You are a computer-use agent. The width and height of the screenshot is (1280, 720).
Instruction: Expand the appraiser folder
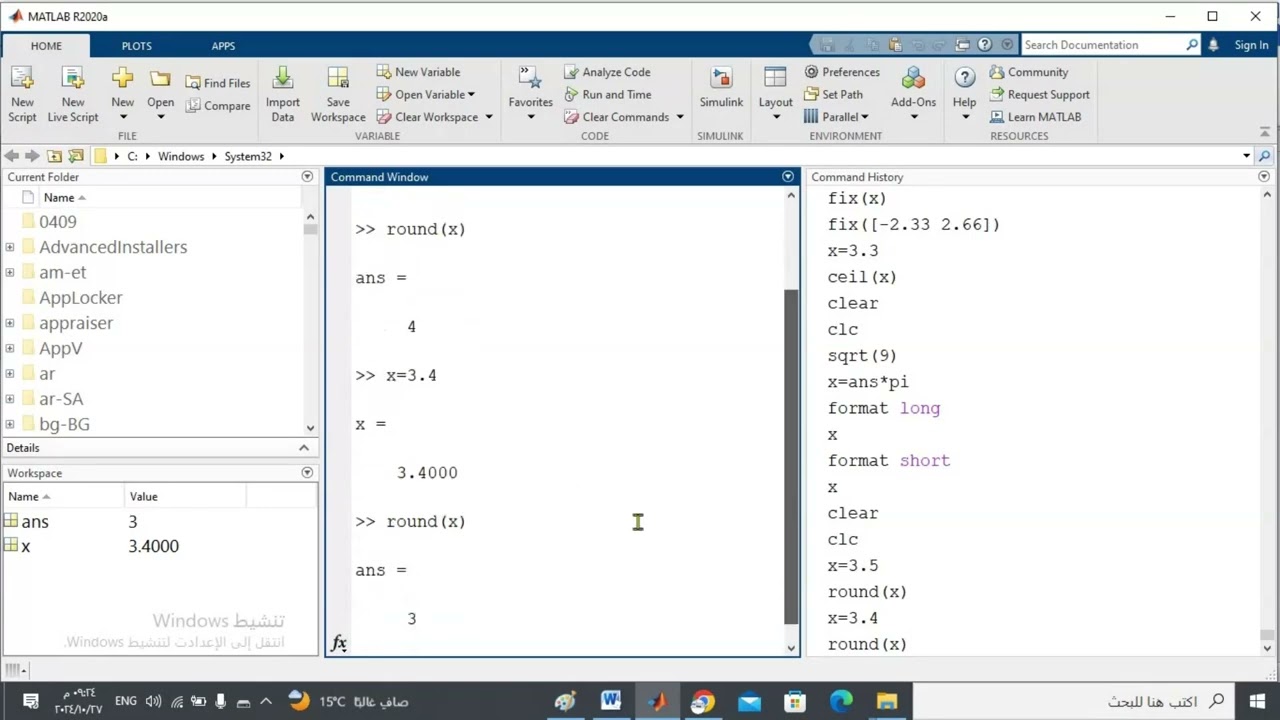10,323
